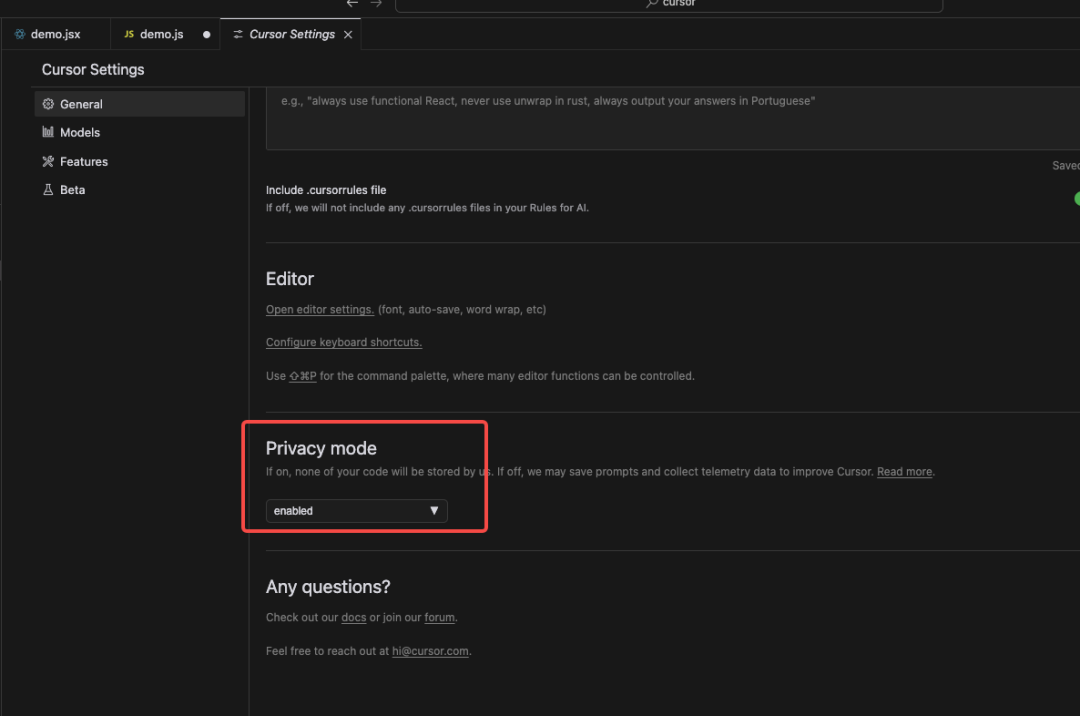Switch to the demo.jsx tab
The height and width of the screenshot is (716, 1080).
pyautogui.click(x=55, y=34)
